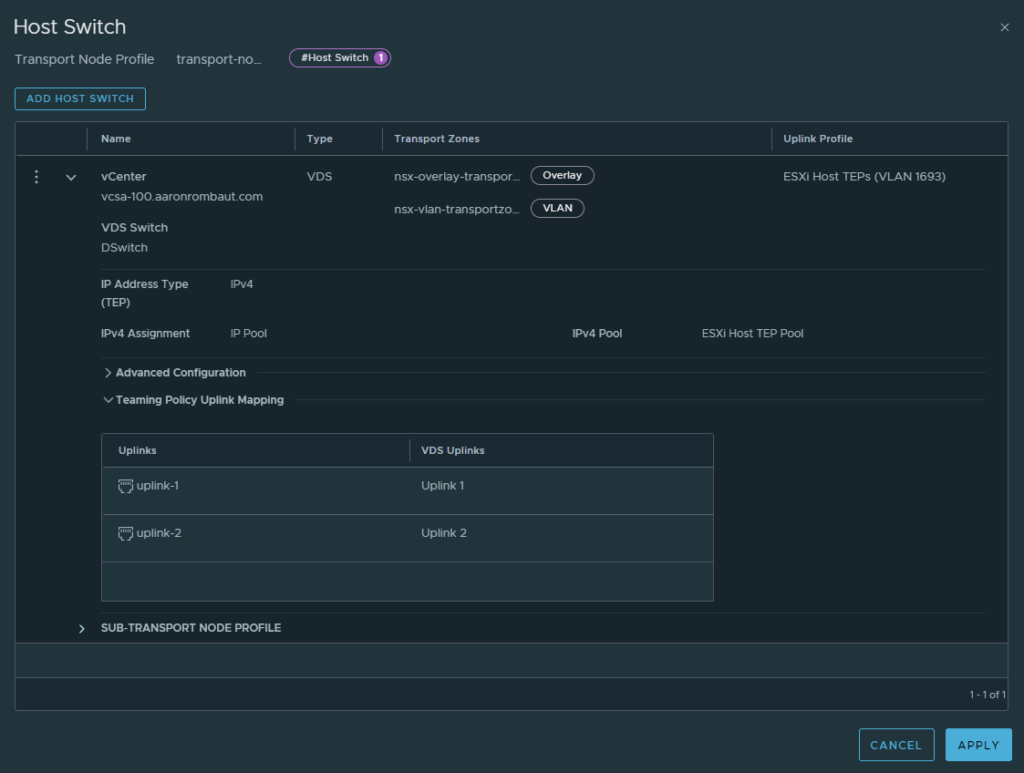Click the Uplink Profile column header
The image size is (1024, 773).
point(818,139)
